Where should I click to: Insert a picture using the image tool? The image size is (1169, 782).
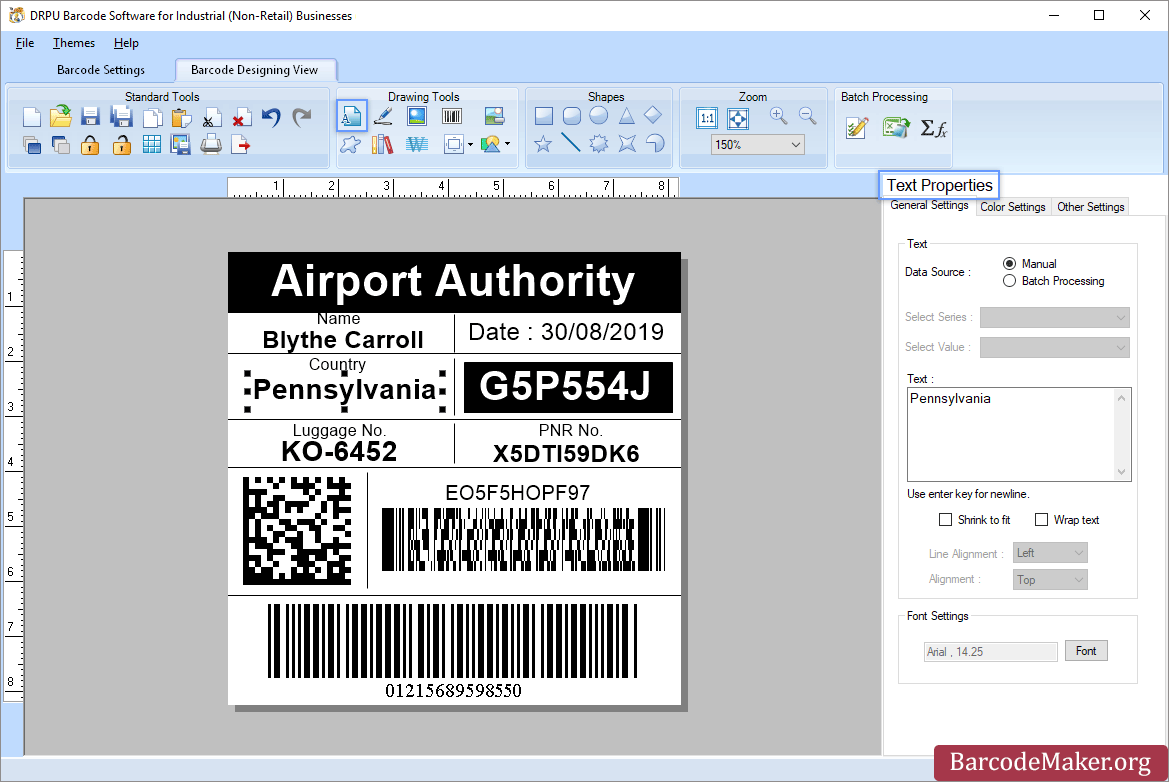(x=417, y=116)
